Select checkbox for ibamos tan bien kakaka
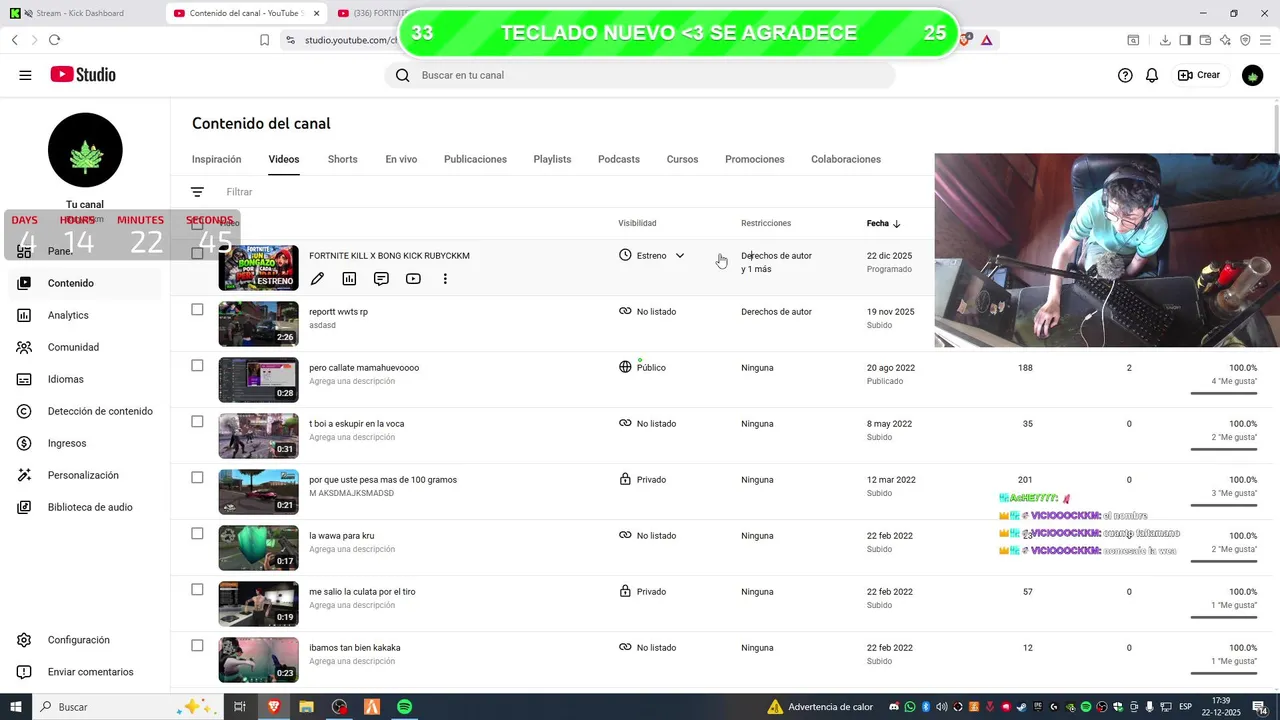This screenshot has width=1280, height=720. click(197, 645)
